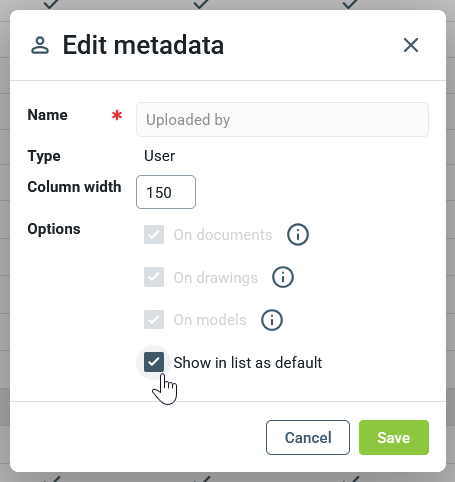
Task: Toggle the On drawings checkbox
Action: tap(154, 277)
